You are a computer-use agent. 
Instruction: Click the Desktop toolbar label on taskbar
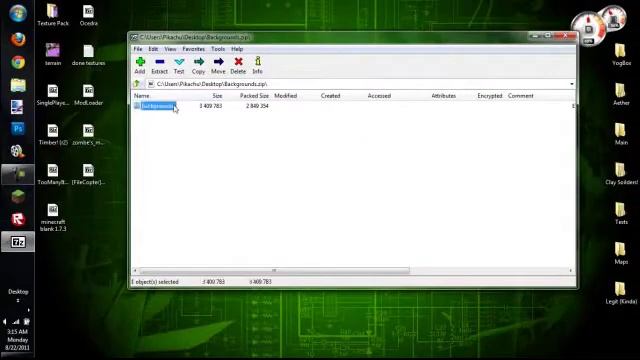click(x=18, y=292)
